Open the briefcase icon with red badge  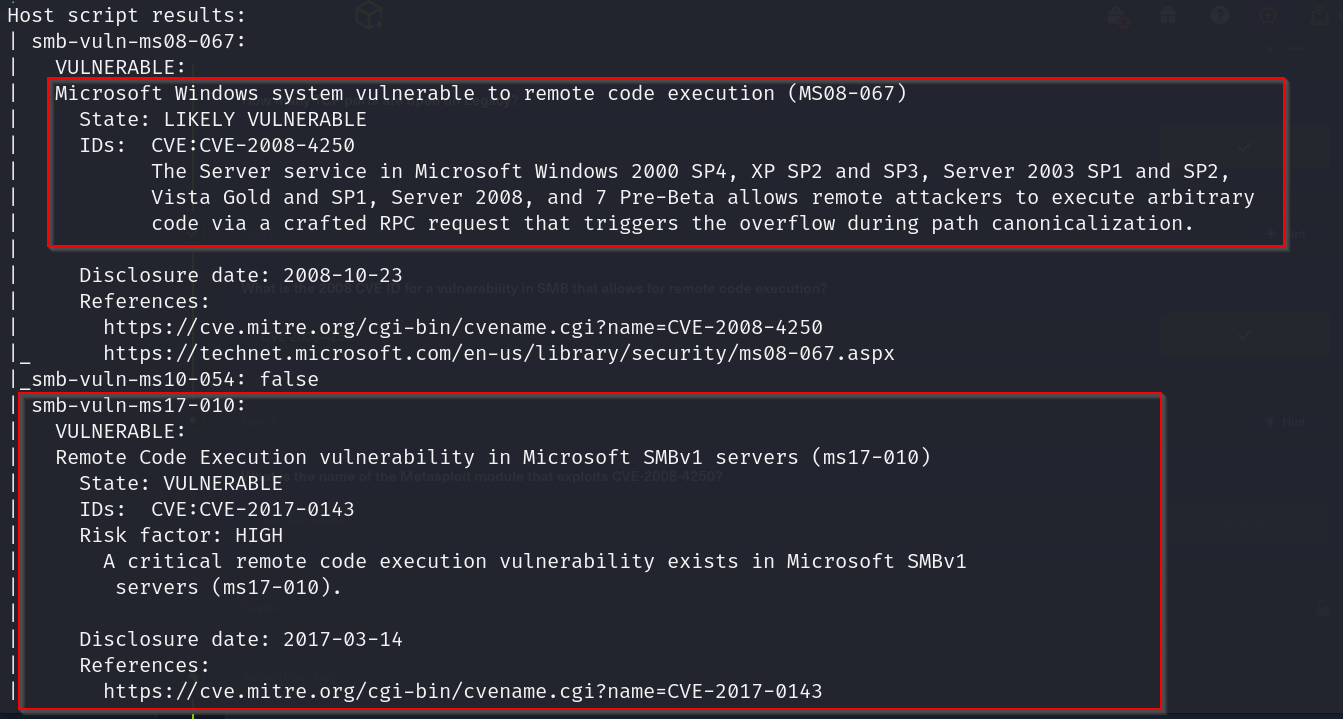coord(1119,15)
